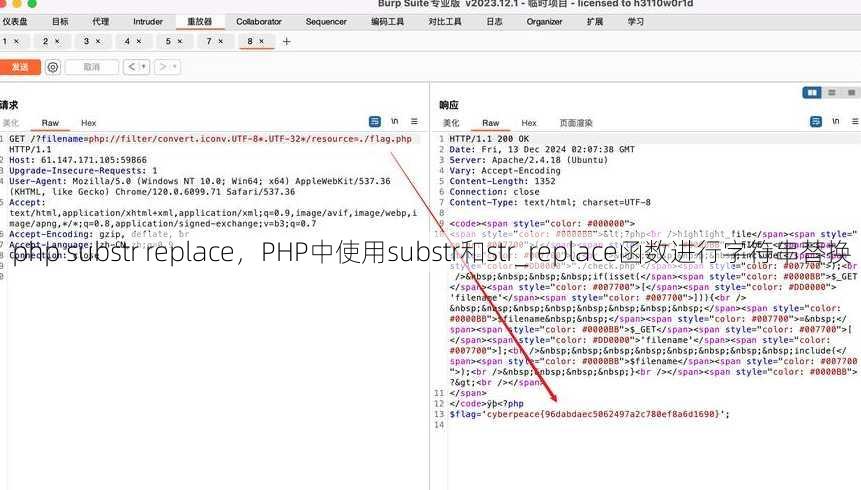
Task: Open history dropdown beside forward arrow
Action: [x=175, y=67]
